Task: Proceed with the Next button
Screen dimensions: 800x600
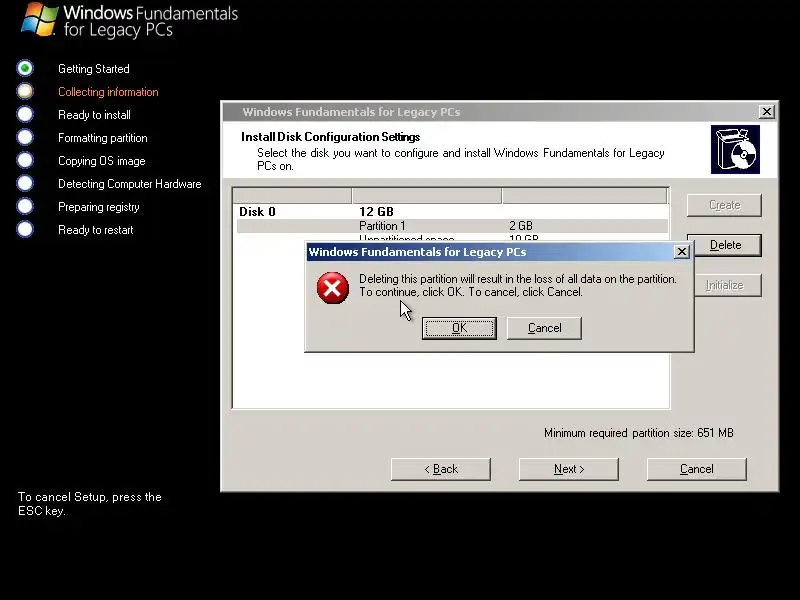Action: [x=569, y=469]
